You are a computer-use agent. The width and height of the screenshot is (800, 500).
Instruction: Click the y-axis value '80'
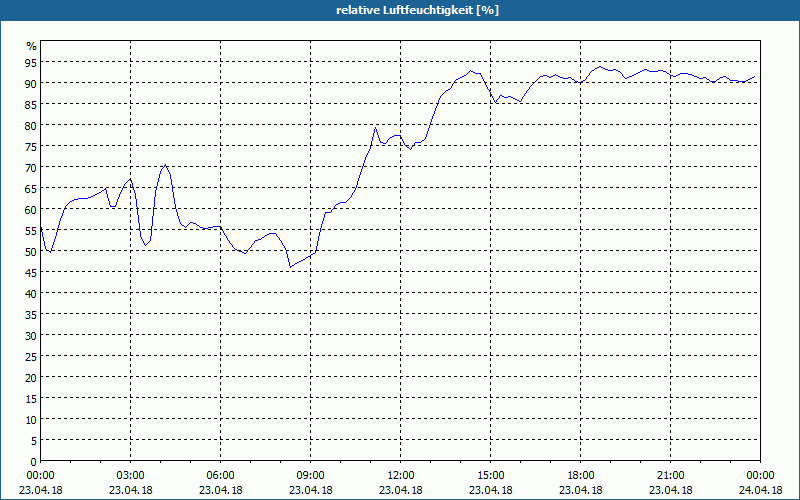tap(31, 126)
